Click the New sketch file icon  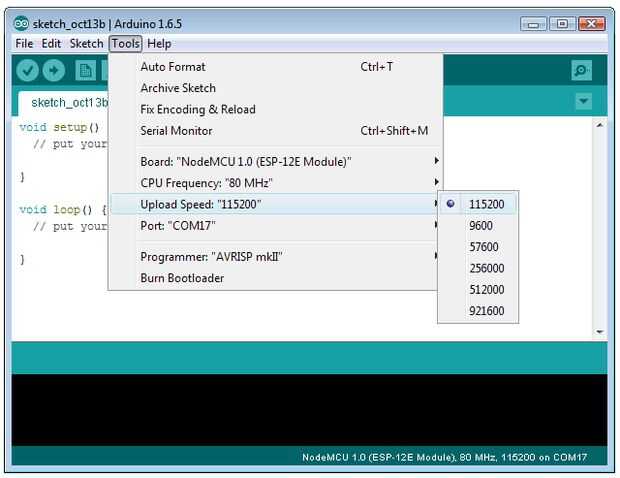coord(86,71)
